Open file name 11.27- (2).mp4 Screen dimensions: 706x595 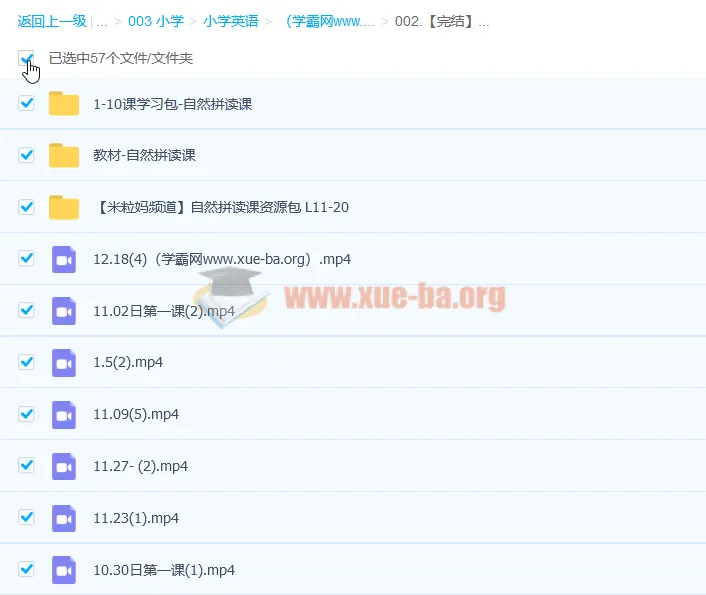[140, 466]
